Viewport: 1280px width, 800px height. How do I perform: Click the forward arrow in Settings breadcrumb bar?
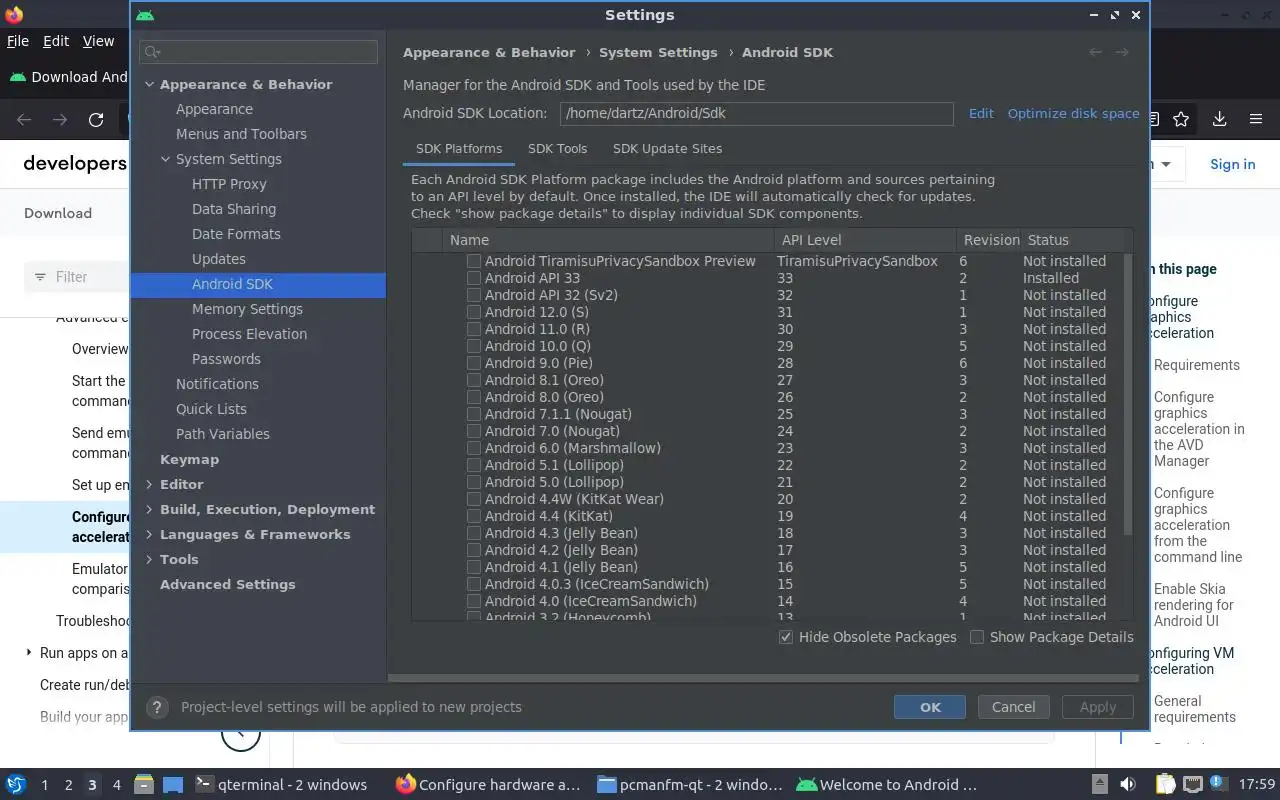point(1122,52)
